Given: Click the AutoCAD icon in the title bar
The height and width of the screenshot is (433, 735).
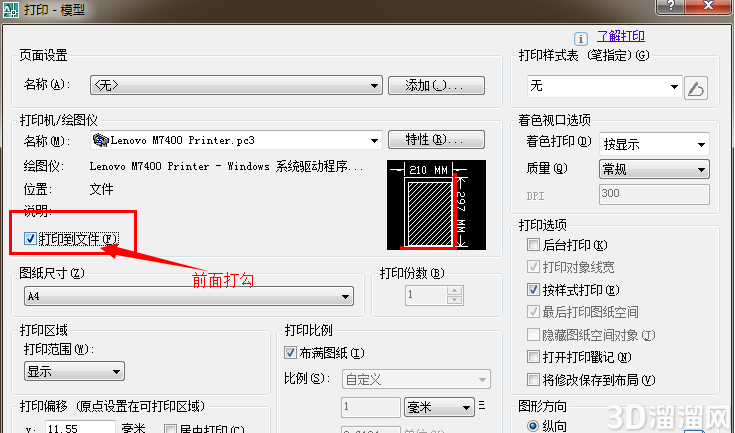Looking at the screenshot, I should click(10, 9).
